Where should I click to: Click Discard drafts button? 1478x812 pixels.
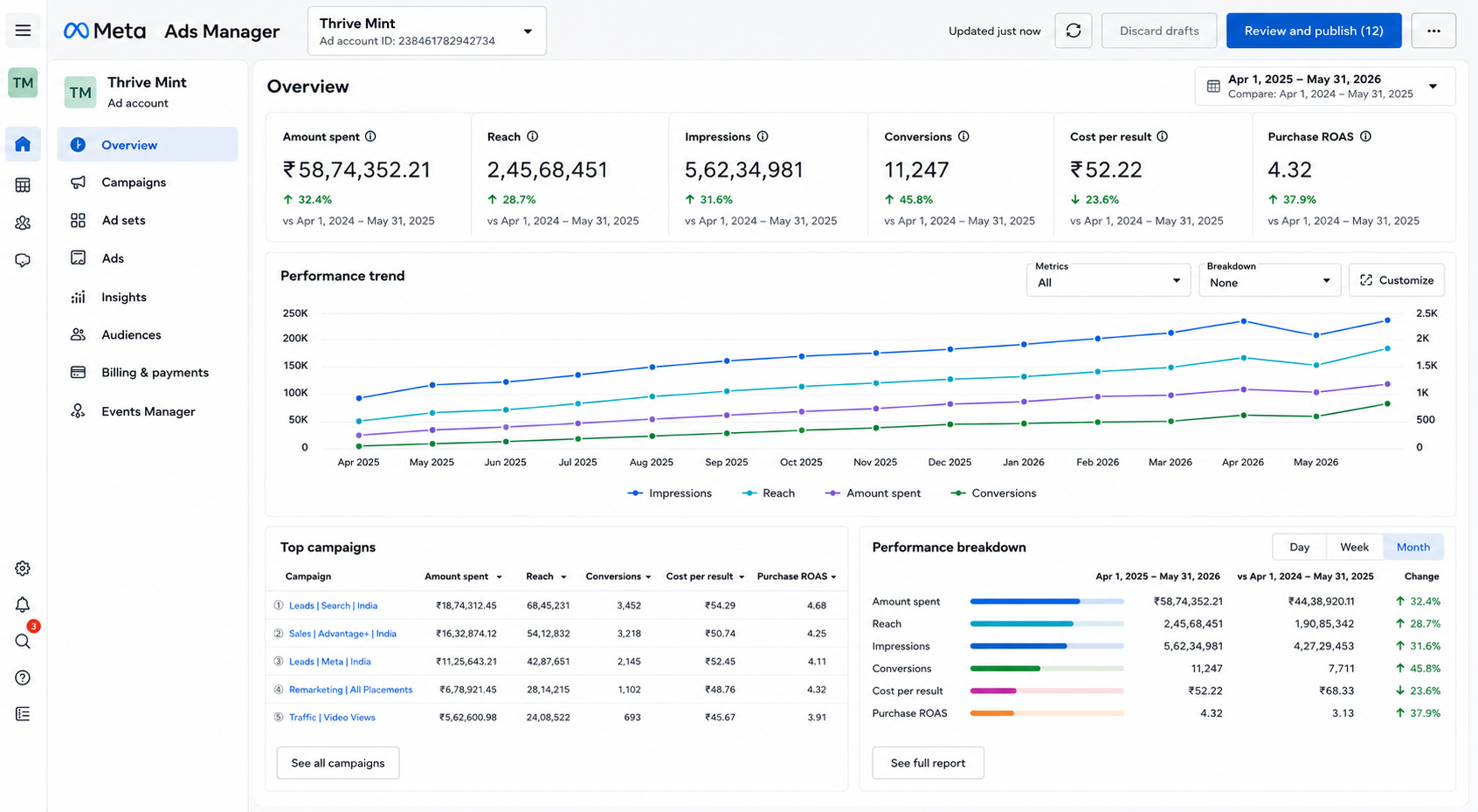[1159, 31]
